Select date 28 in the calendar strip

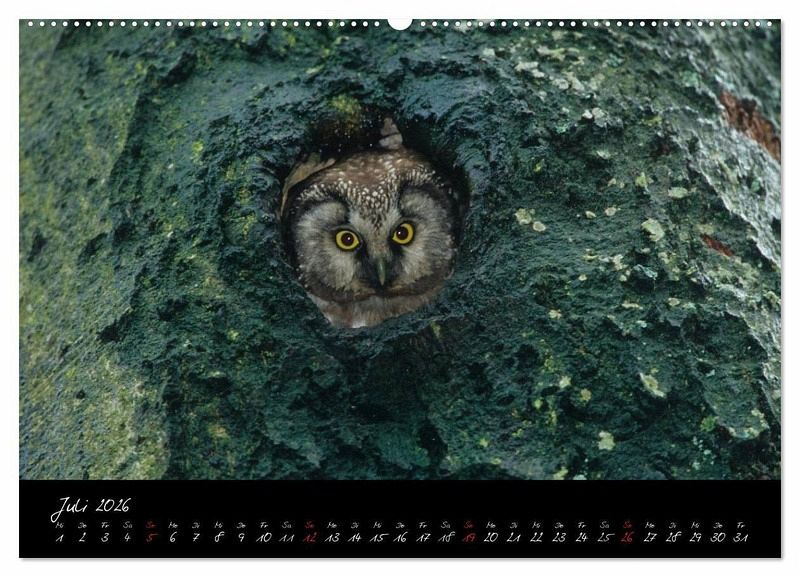pos(672,537)
